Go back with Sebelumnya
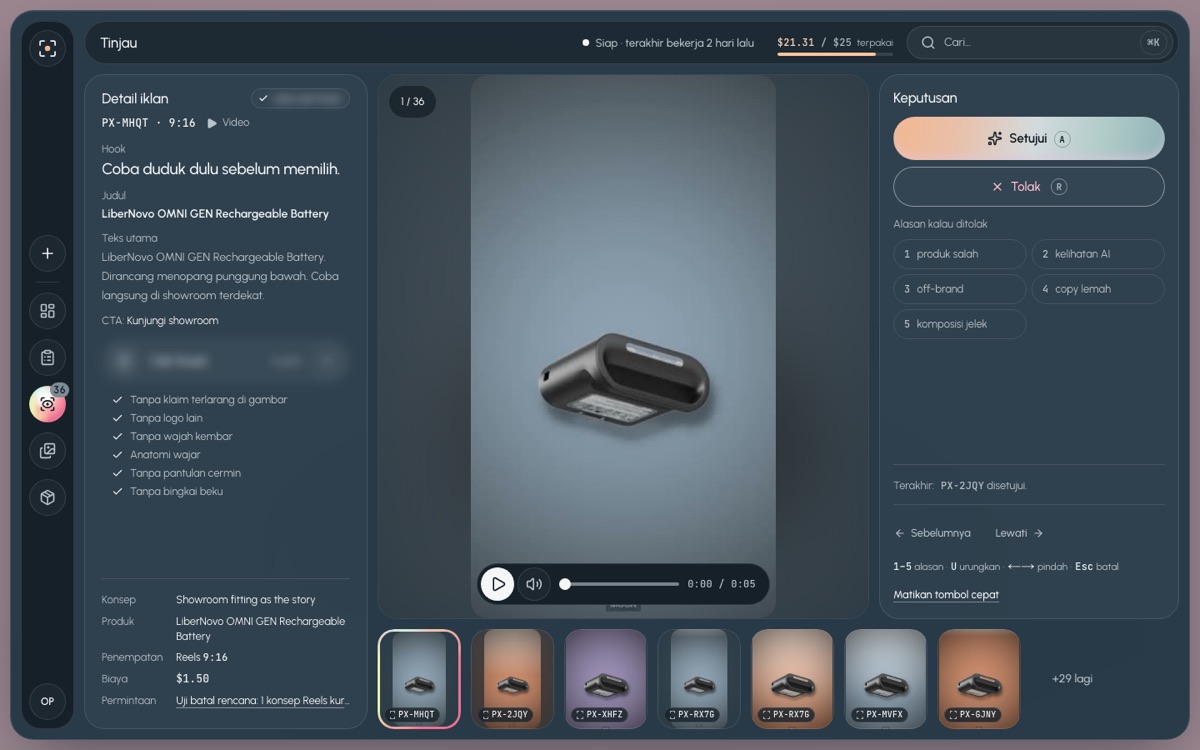Screen dimensions: 1200x750 pyautogui.click(x=933, y=533)
